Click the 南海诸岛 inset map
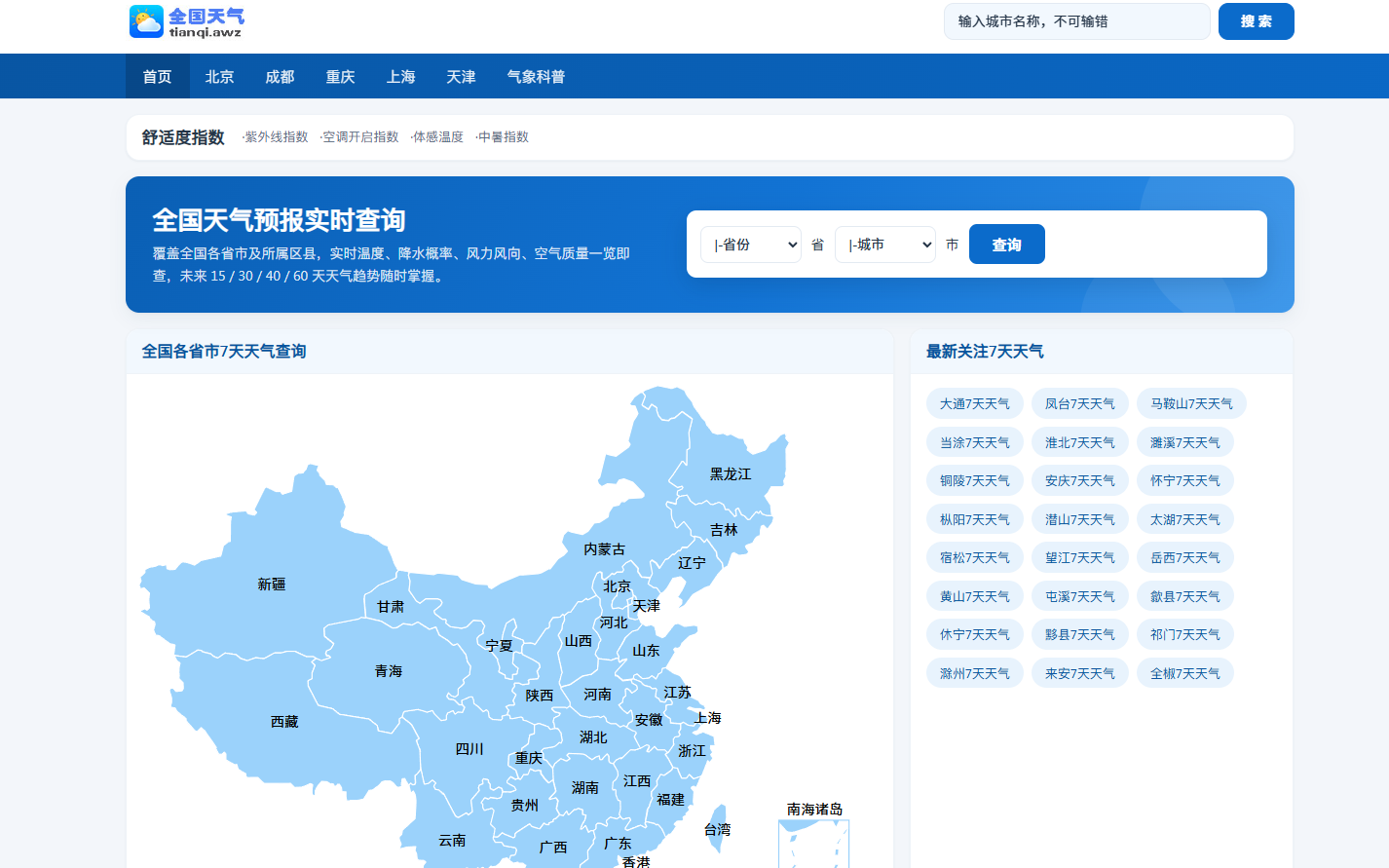The height and width of the screenshot is (868, 1389). click(x=814, y=844)
